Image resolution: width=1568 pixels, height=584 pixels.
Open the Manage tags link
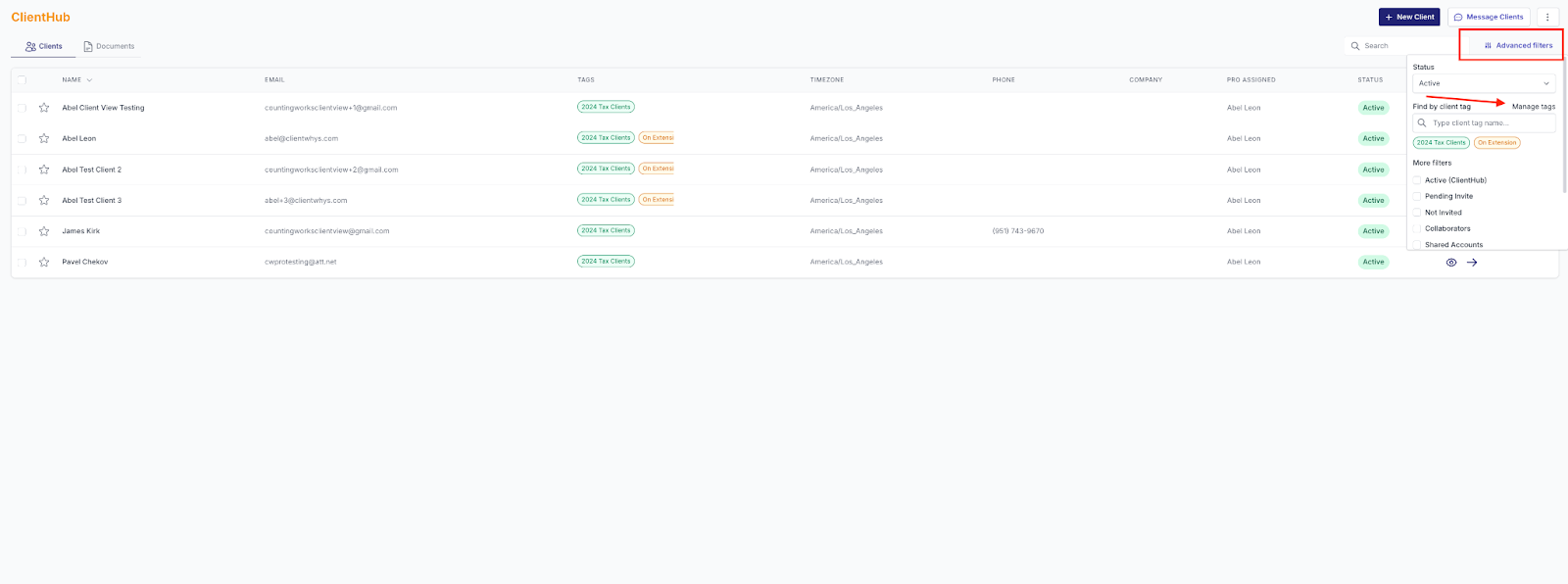tap(1533, 107)
